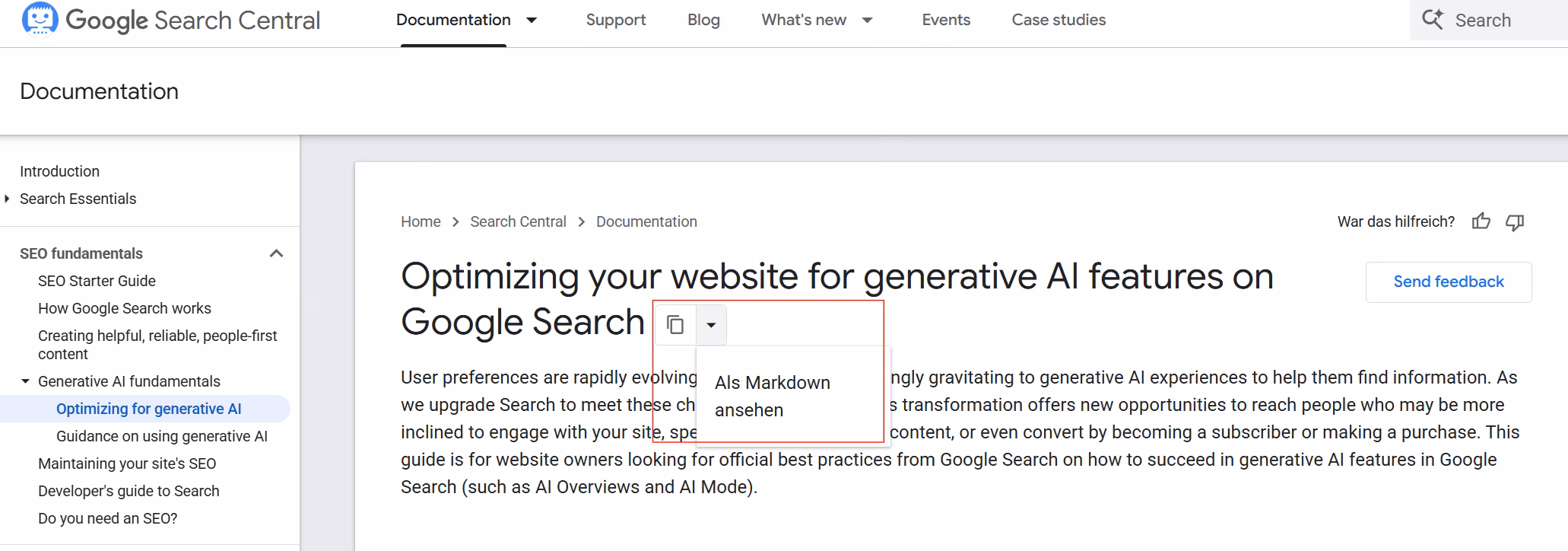This screenshot has height=551, width=1568.
Task: Click the Send feedback button
Action: pyautogui.click(x=1449, y=282)
